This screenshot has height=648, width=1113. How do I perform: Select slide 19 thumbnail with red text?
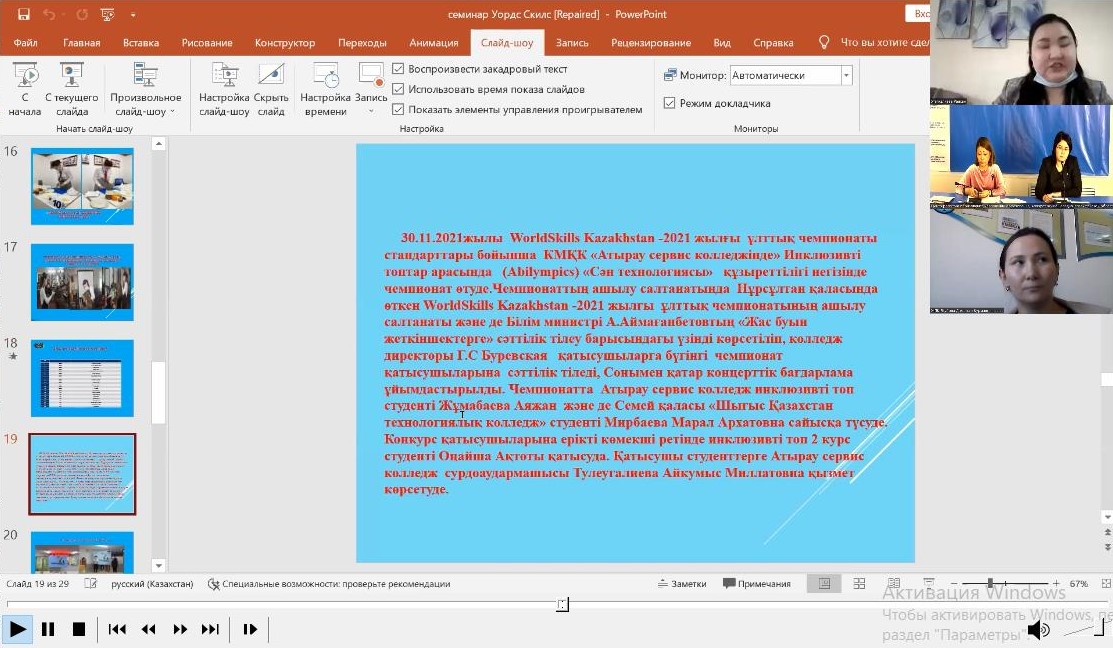(x=82, y=474)
